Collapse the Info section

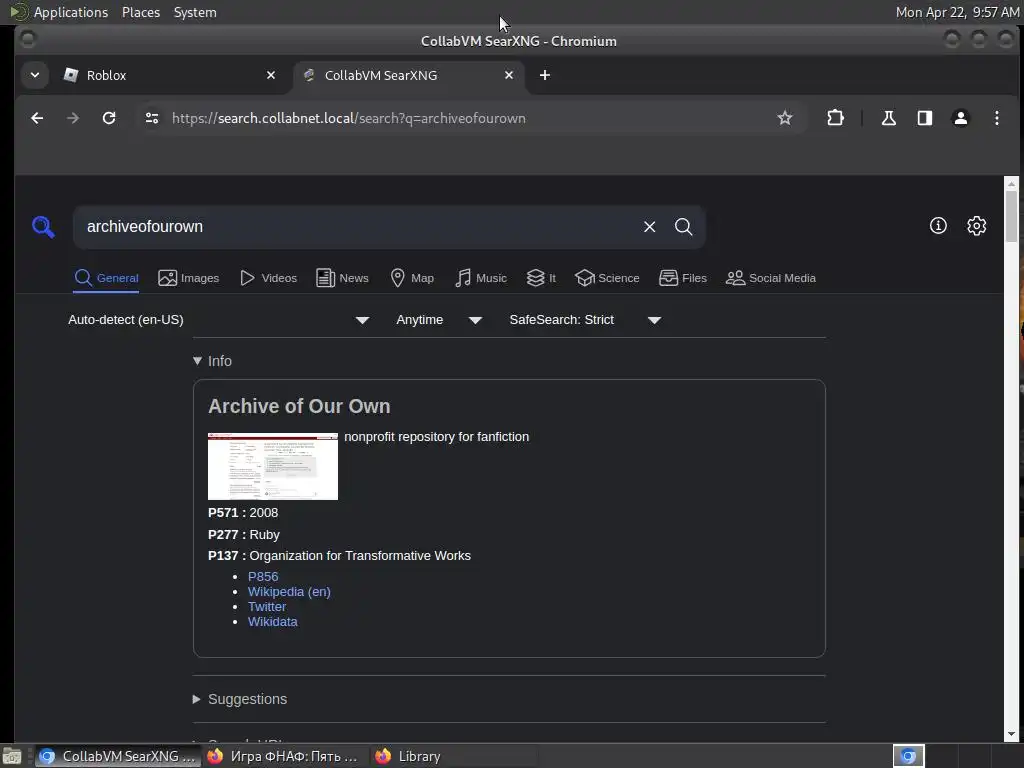tap(213, 361)
